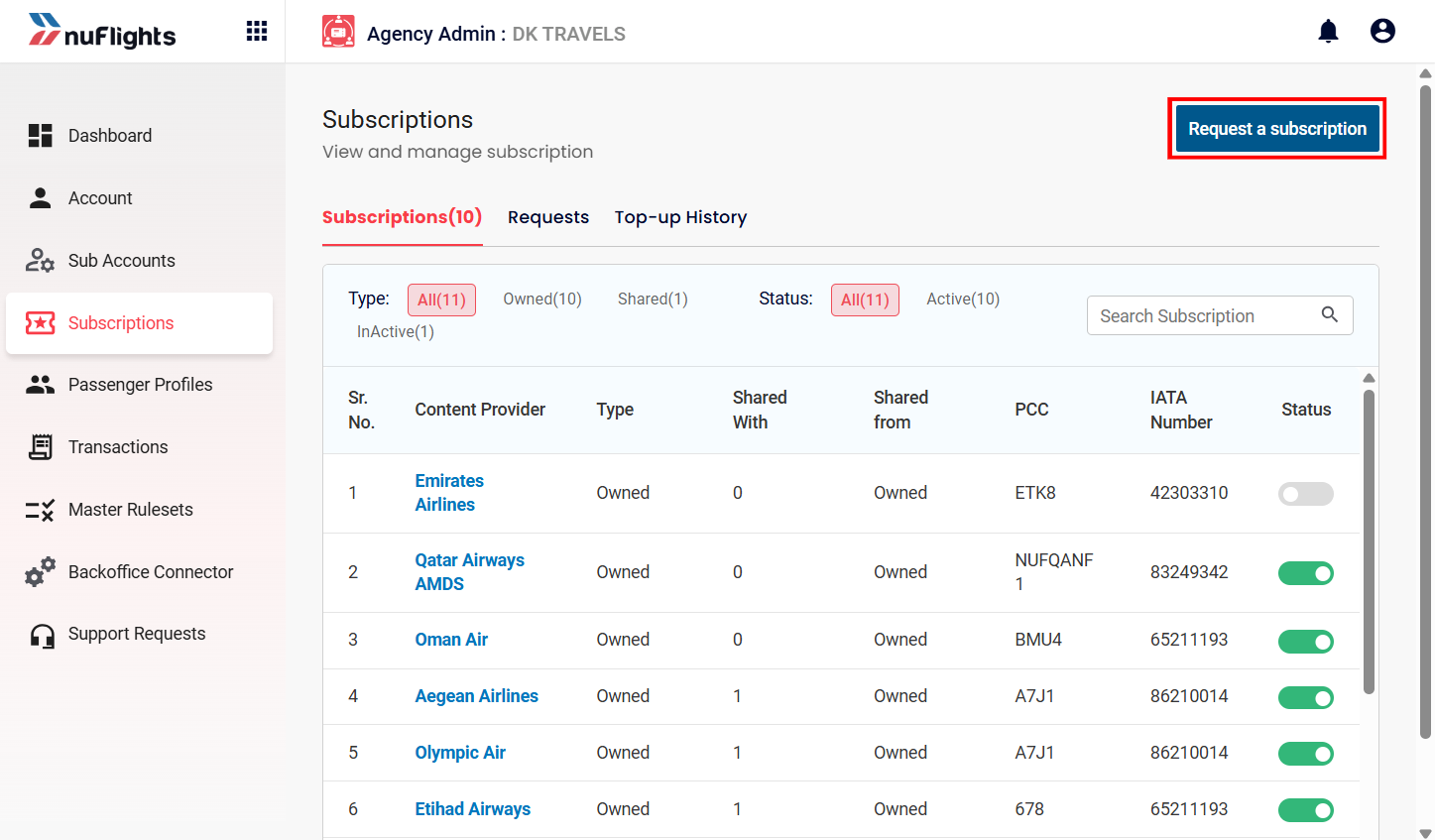Click the Content Provider column header
The width and height of the screenshot is (1435, 840).
click(480, 410)
